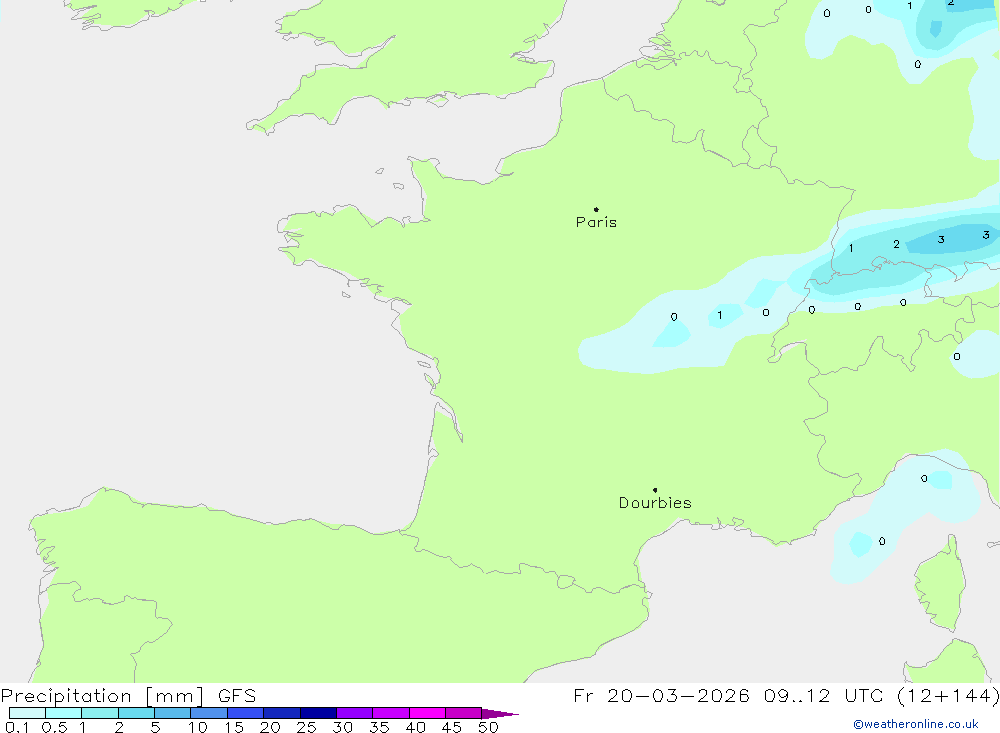Viewport: 1000px width, 733px height.
Task: Click the GFS model name label
Action: click(237, 696)
